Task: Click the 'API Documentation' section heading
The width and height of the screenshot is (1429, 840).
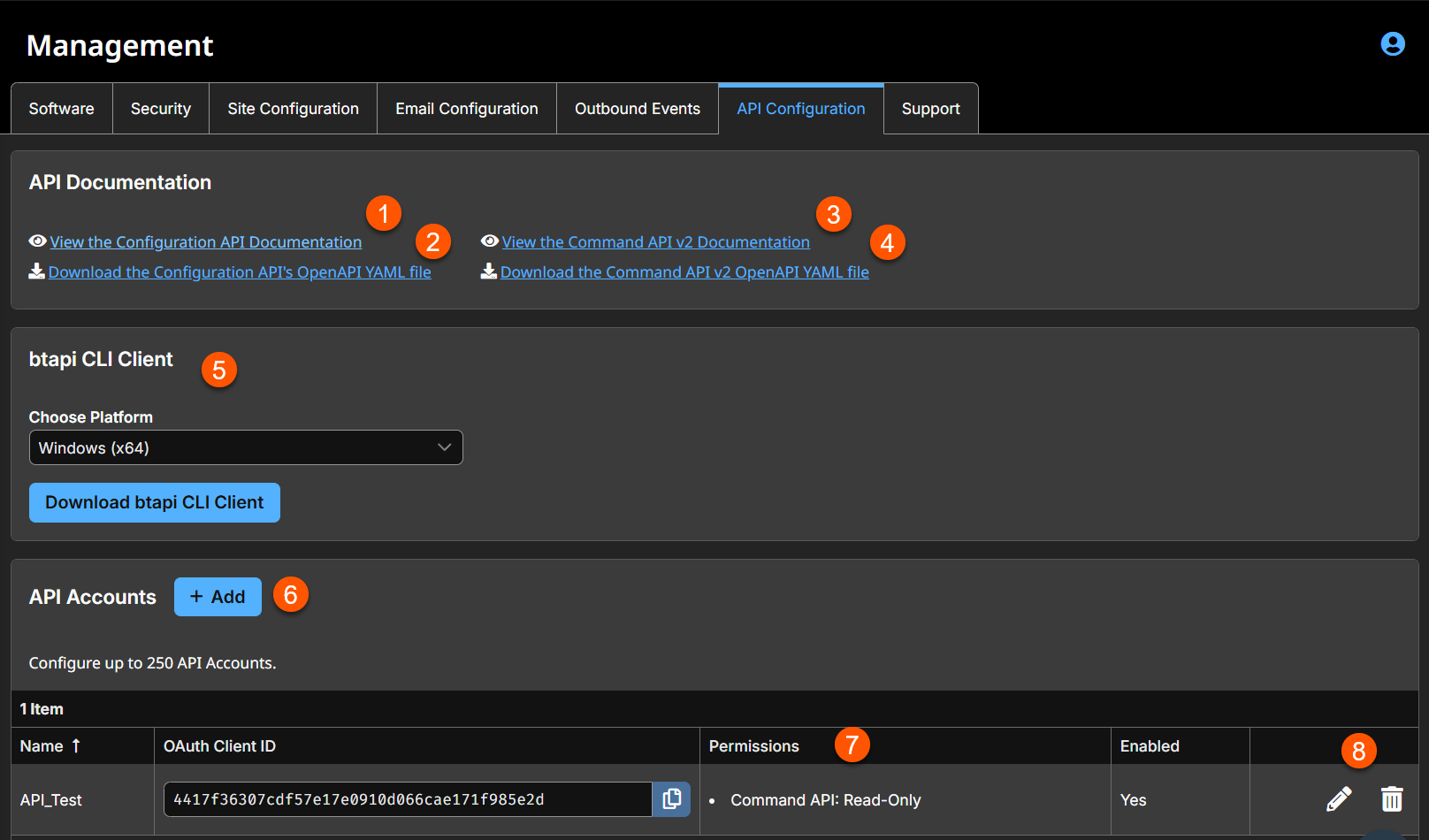Action: coord(120,182)
